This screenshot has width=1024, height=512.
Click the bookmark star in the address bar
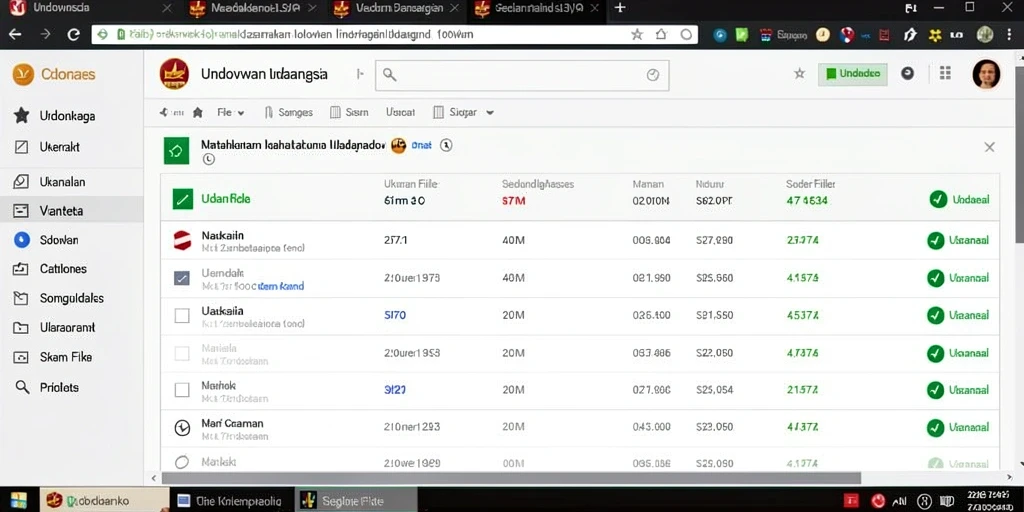click(637, 35)
